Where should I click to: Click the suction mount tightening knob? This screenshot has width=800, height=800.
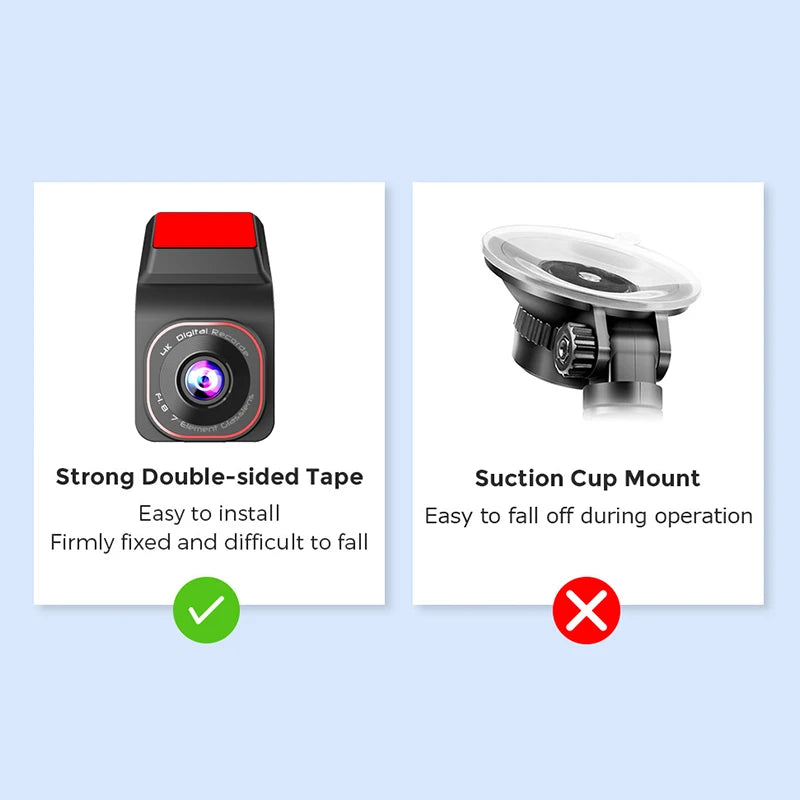pos(573,349)
